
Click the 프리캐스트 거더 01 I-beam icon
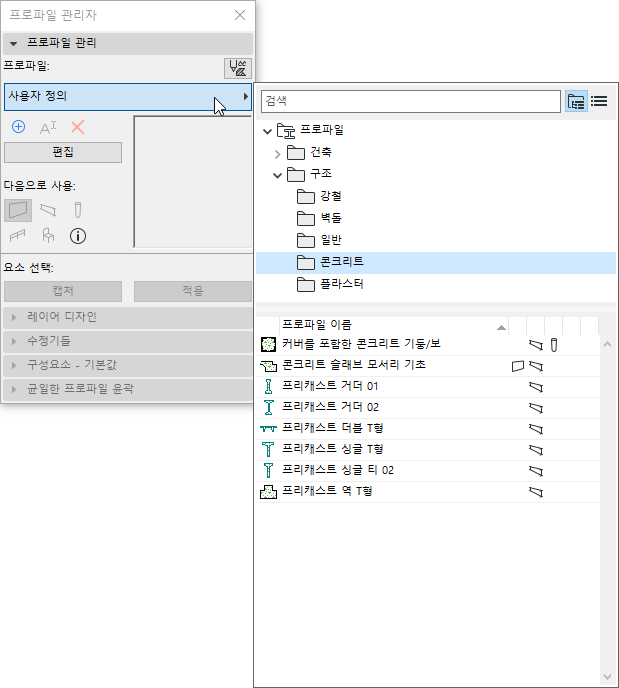[x=268, y=387]
